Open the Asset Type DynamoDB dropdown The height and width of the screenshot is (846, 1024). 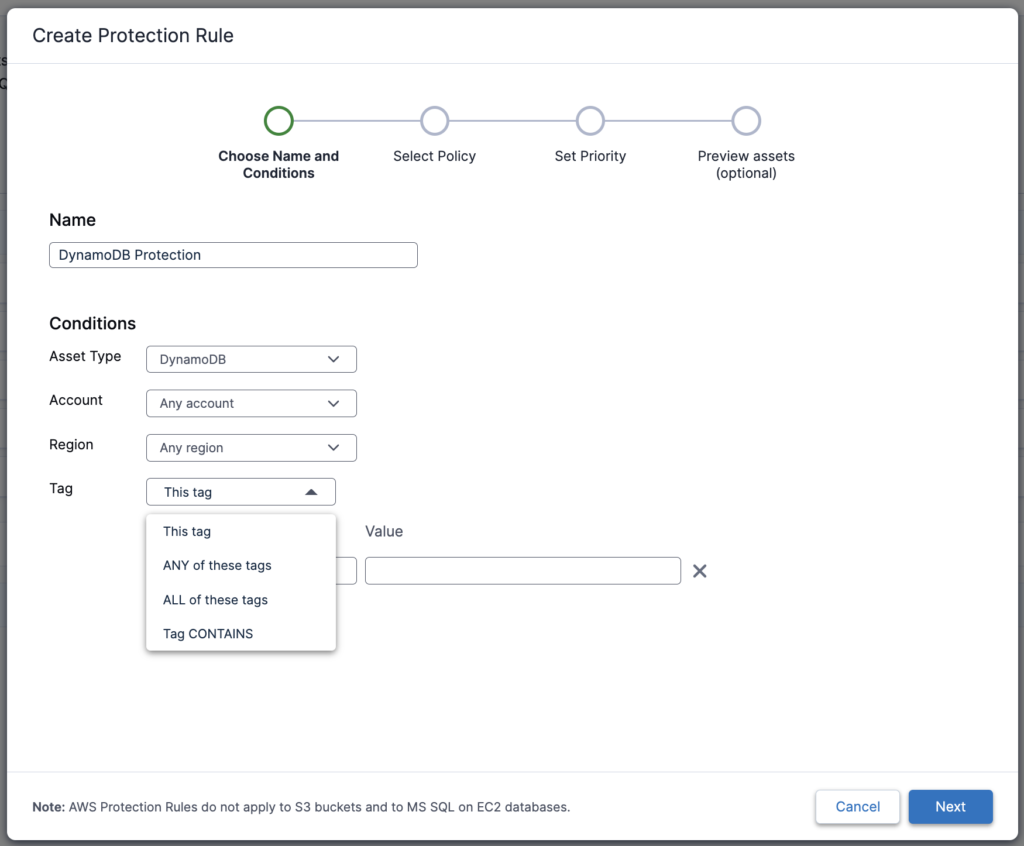tap(251, 359)
